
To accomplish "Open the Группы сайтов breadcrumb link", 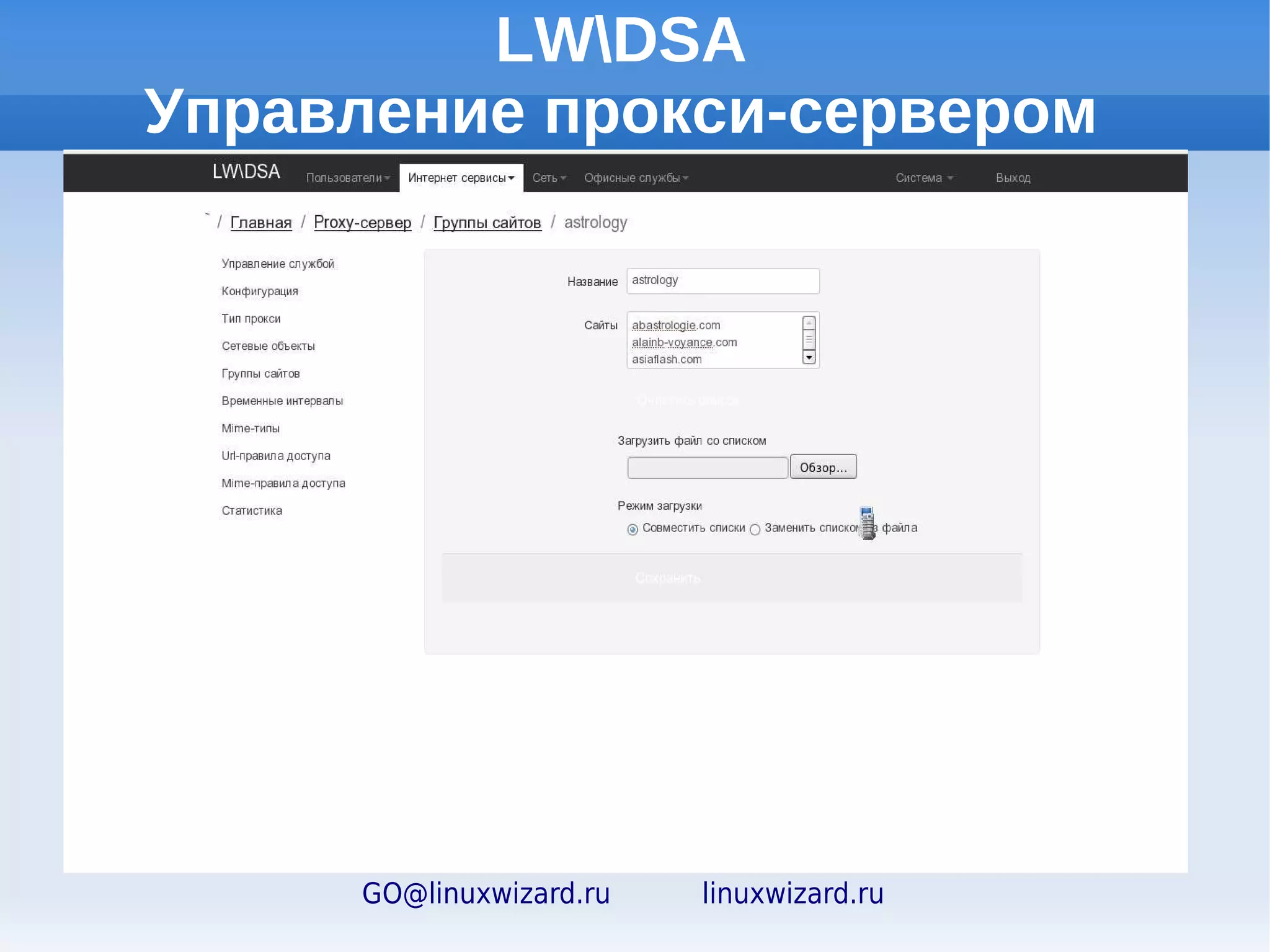I will coord(487,223).
